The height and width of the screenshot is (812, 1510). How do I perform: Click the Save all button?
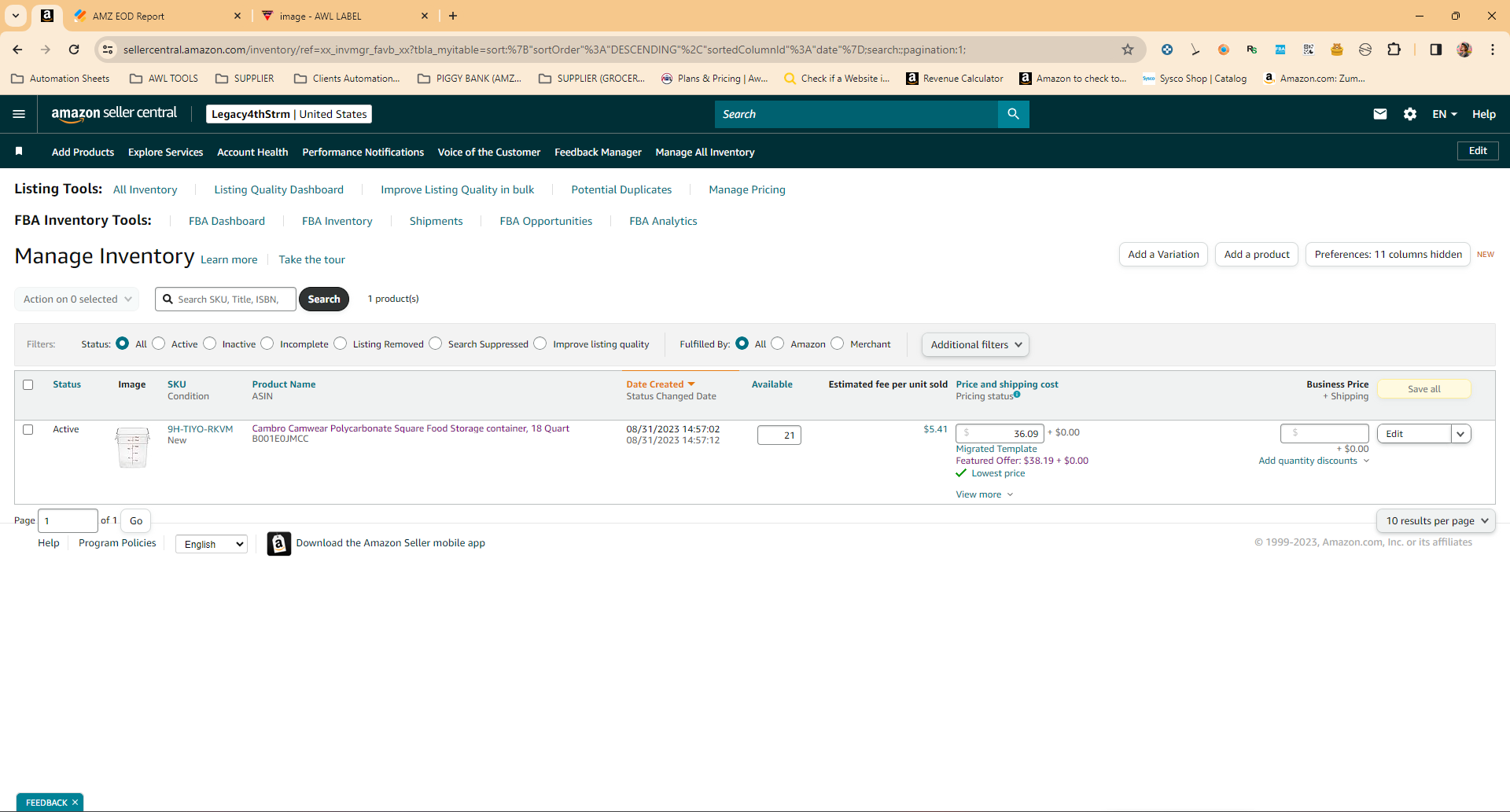pos(1424,389)
